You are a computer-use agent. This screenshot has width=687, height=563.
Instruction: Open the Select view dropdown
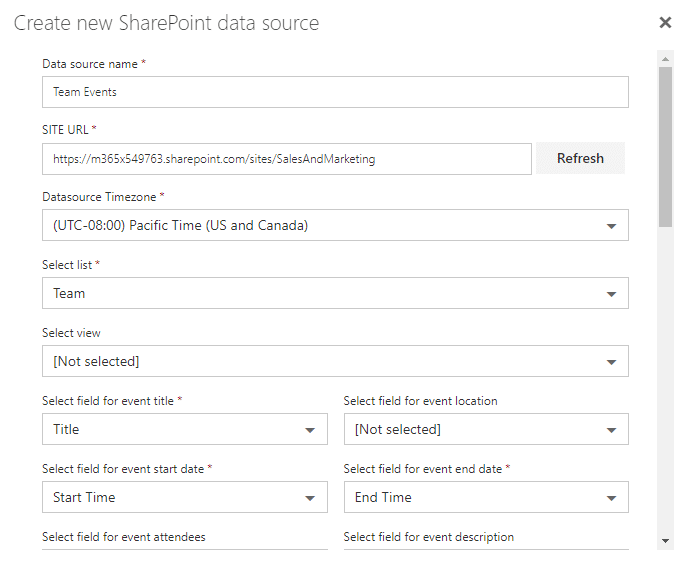tap(335, 361)
